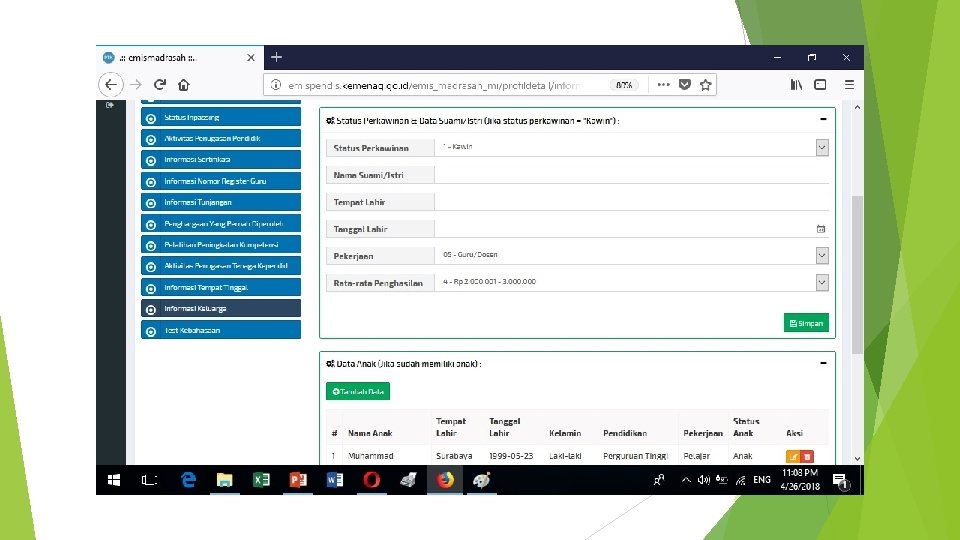Open Pelatihan Peningkatan Kompetensi item
Viewport: 960px width, 540px height.
pos(221,245)
